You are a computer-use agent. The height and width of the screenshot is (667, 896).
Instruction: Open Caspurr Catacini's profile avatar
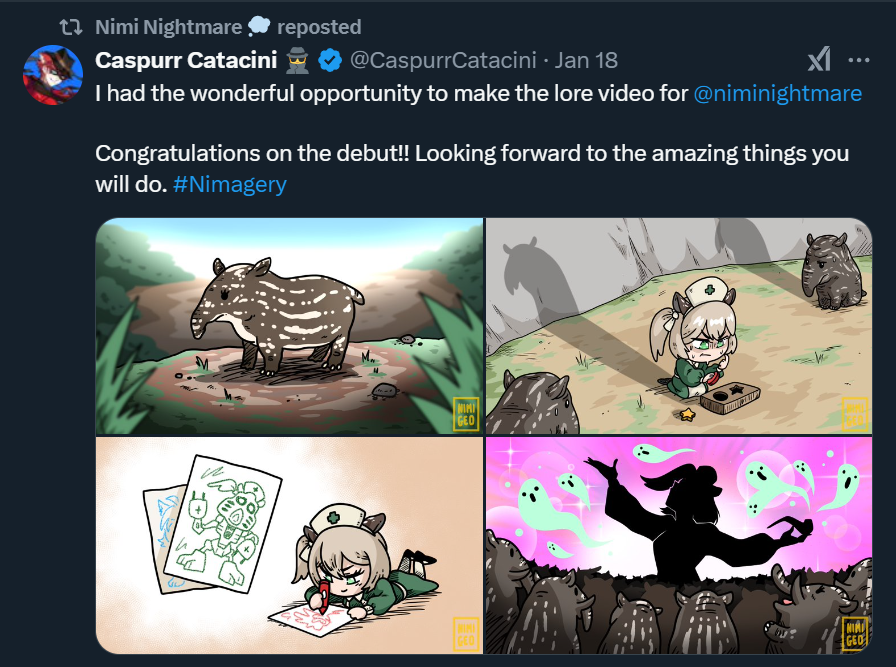click(52, 74)
